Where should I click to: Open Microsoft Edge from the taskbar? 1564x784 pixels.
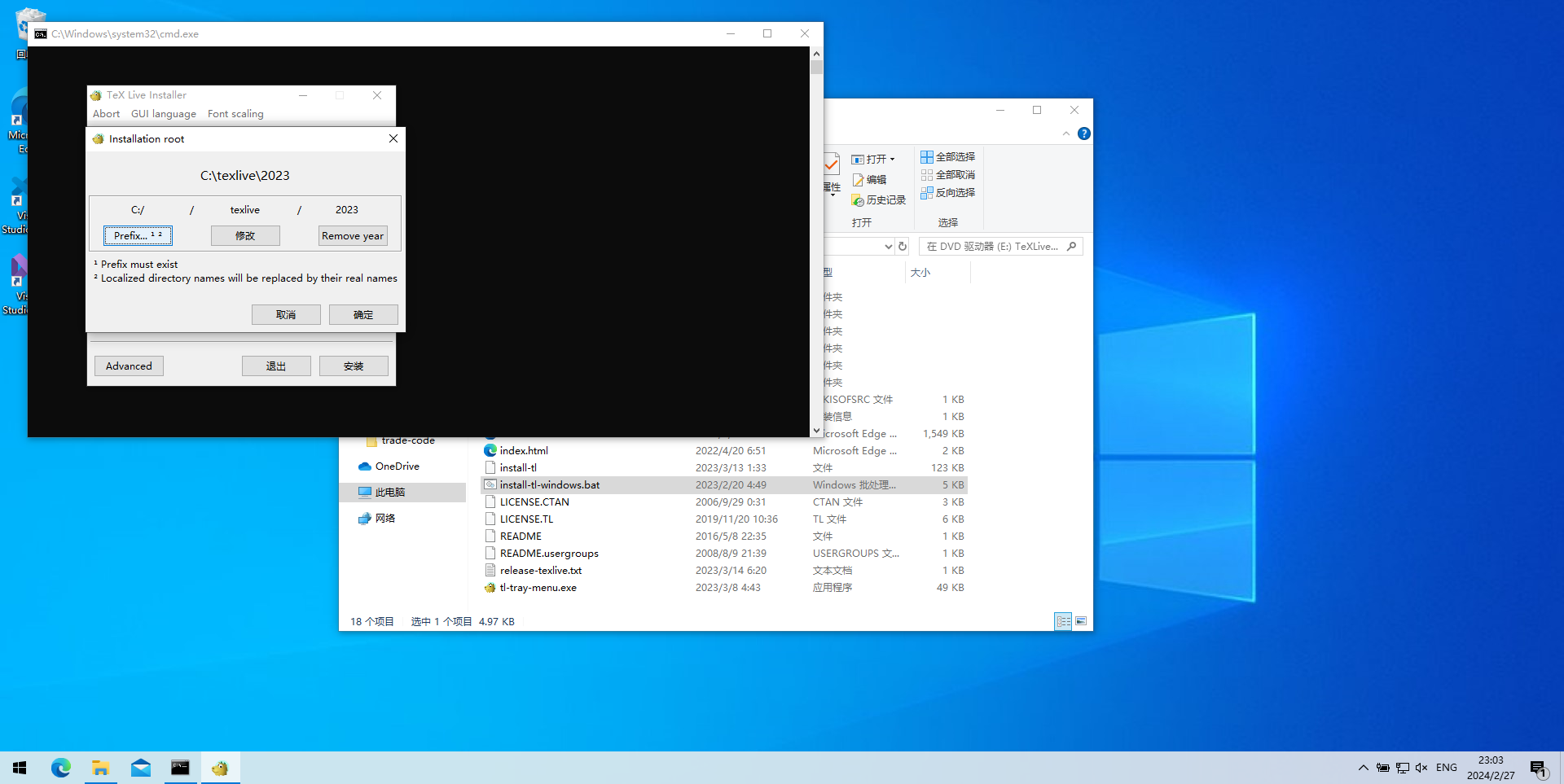tap(61, 768)
